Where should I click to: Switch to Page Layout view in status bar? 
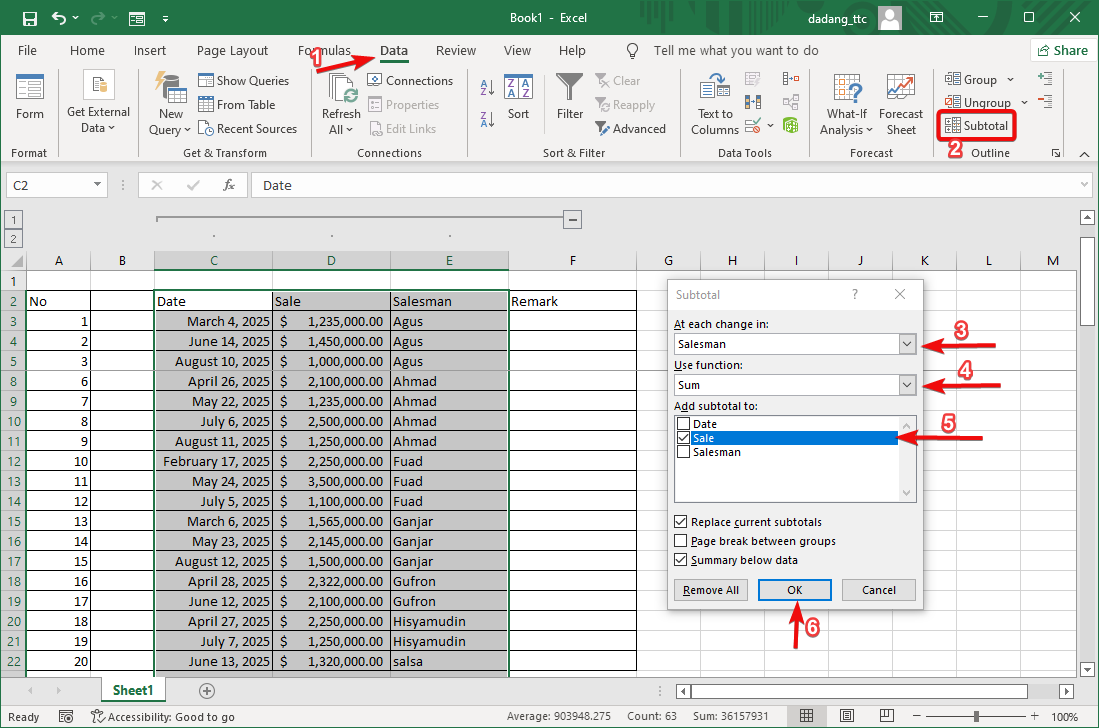(847, 716)
